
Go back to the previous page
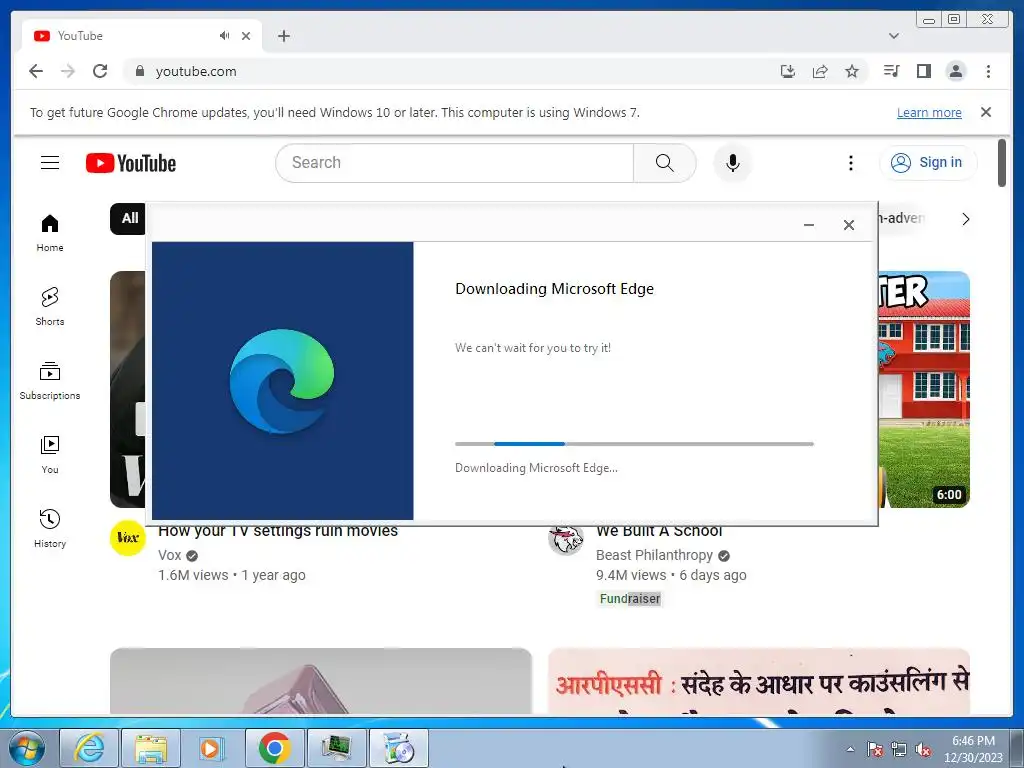(x=36, y=71)
